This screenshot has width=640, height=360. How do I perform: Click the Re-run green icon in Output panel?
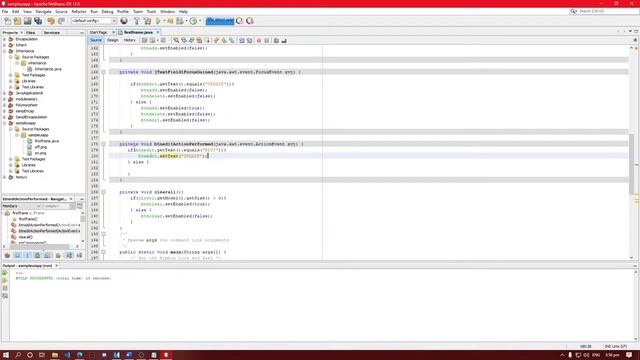tap(5, 273)
